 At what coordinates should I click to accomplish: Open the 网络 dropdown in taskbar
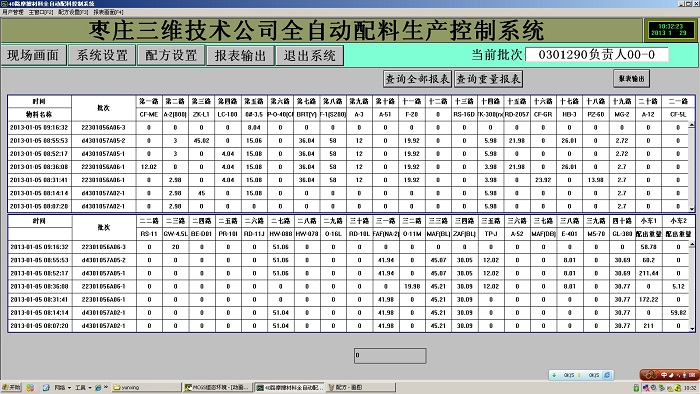pos(62,387)
